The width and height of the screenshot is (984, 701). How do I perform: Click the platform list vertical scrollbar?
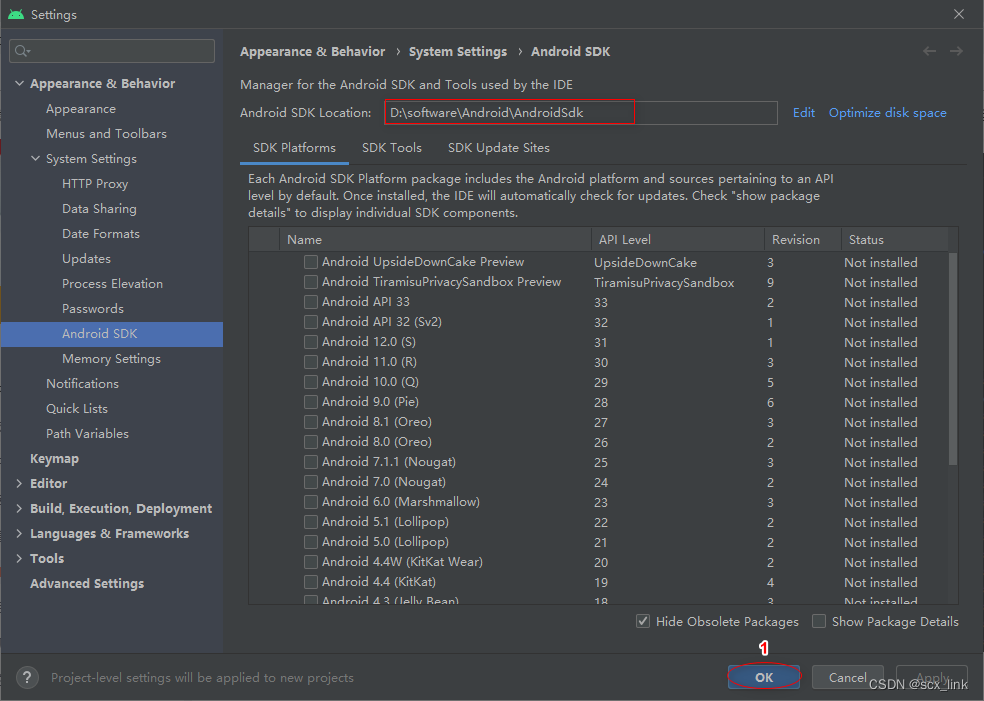tap(953, 359)
